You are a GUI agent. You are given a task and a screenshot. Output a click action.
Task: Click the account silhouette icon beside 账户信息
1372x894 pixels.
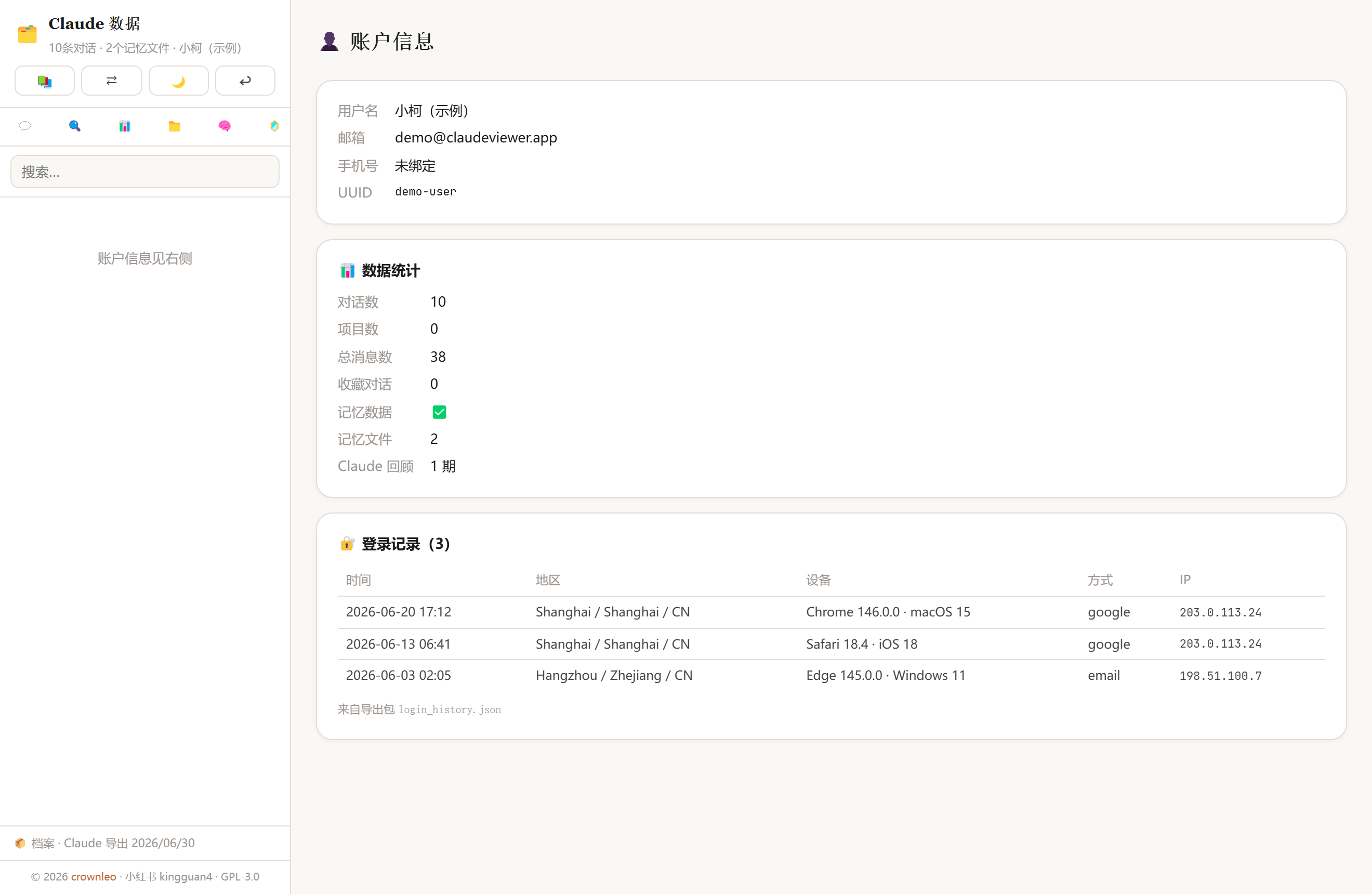point(329,42)
